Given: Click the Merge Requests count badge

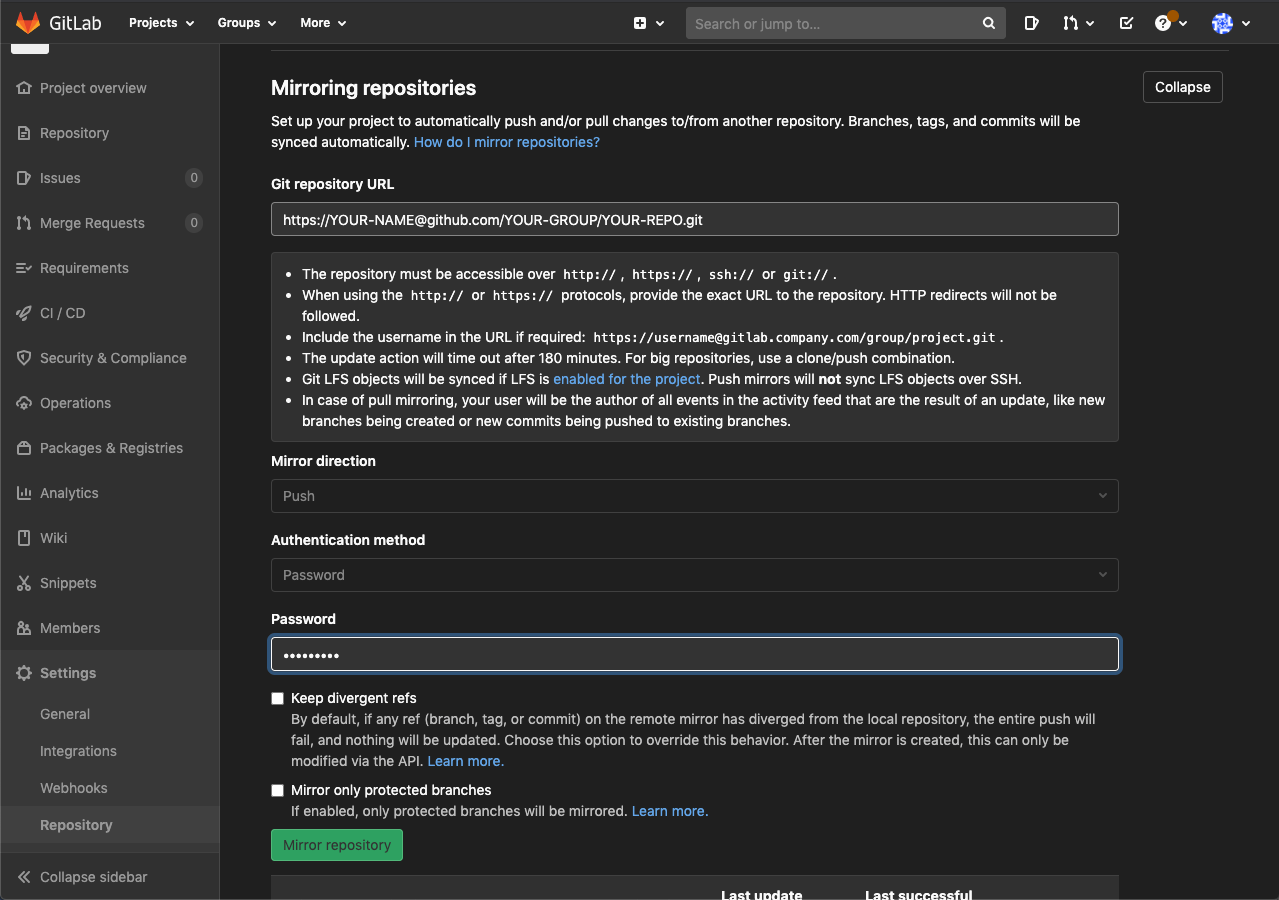Looking at the screenshot, I should (194, 223).
